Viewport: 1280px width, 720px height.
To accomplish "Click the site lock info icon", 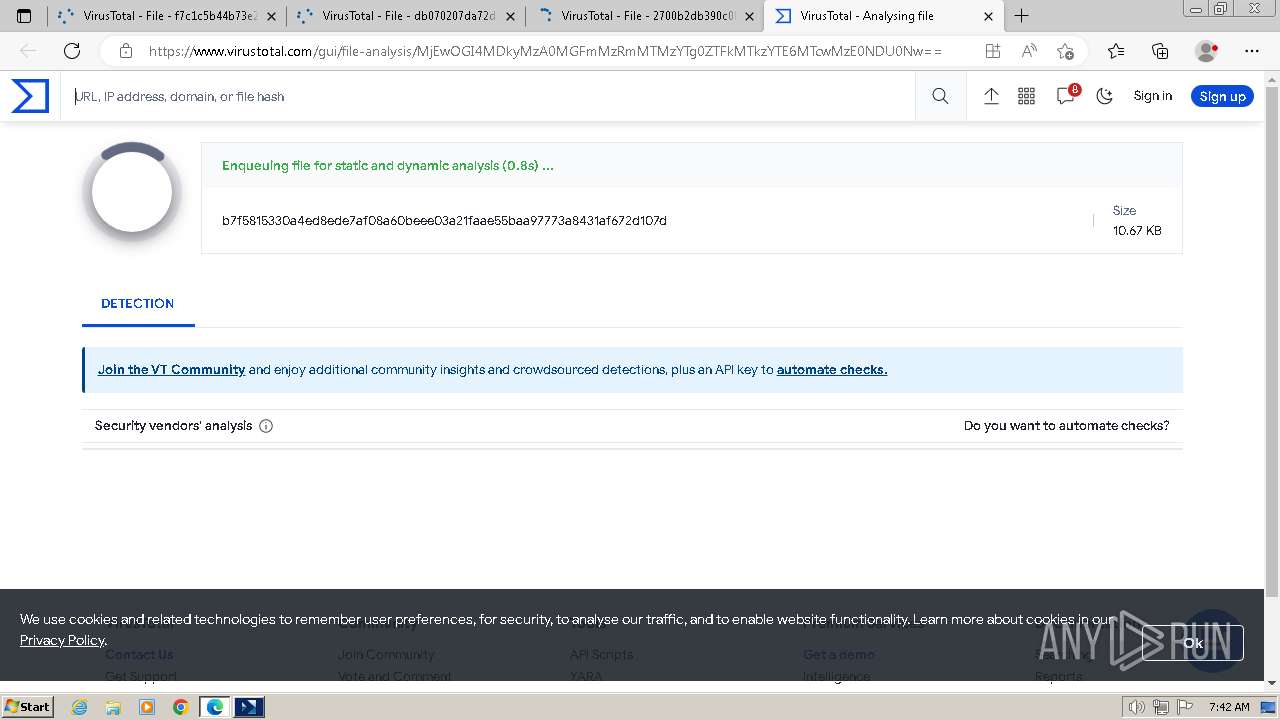I will pyautogui.click(x=126, y=51).
